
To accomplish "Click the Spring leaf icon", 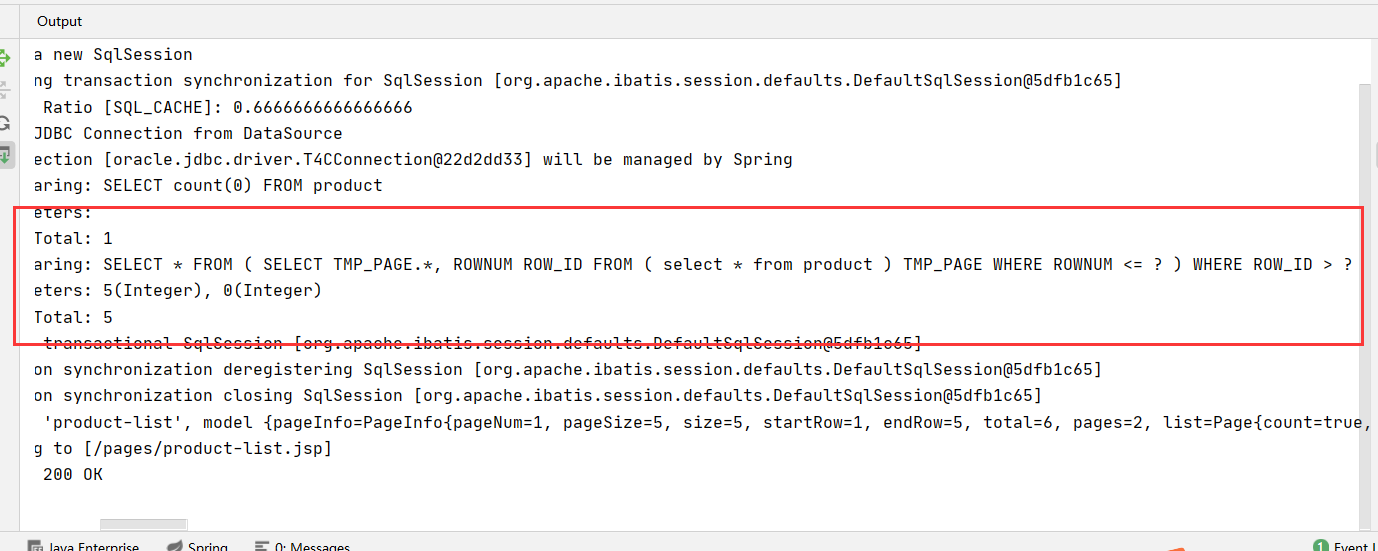I will [174, 547].
